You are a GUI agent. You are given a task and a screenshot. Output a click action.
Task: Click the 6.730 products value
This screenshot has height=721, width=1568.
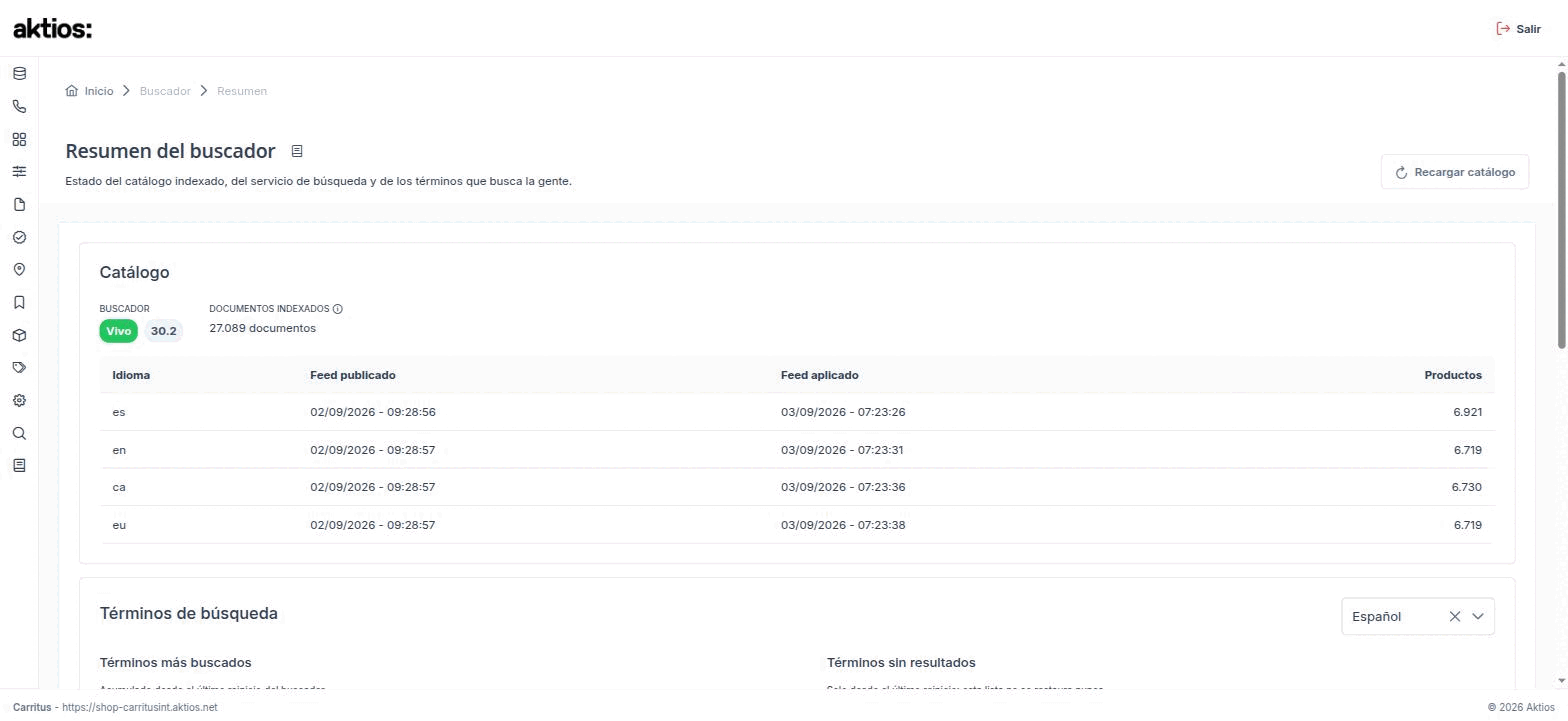(x=1467, y=487)
